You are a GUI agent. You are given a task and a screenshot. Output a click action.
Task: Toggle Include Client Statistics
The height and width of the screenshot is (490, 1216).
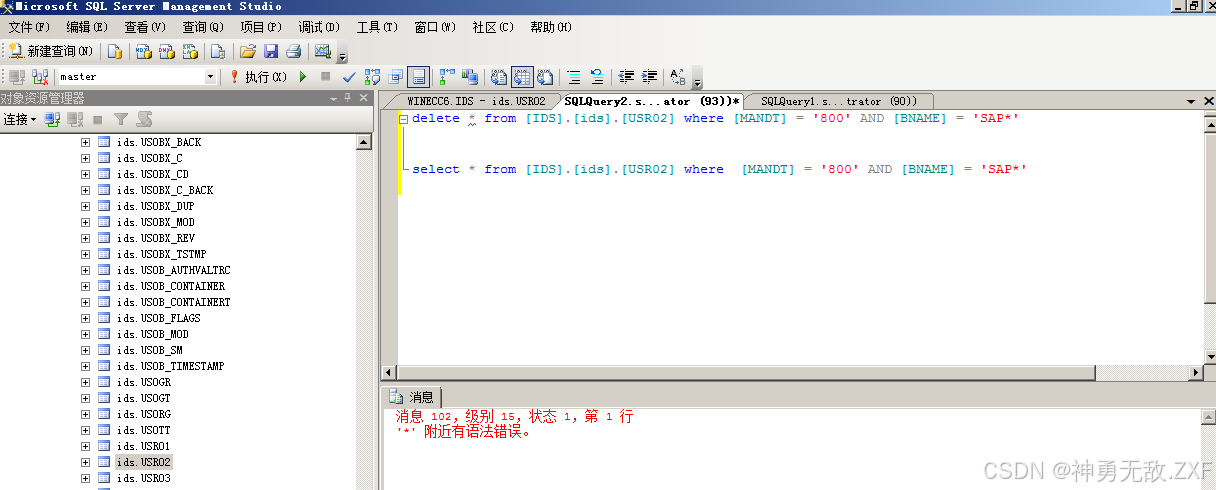point(470,76)
